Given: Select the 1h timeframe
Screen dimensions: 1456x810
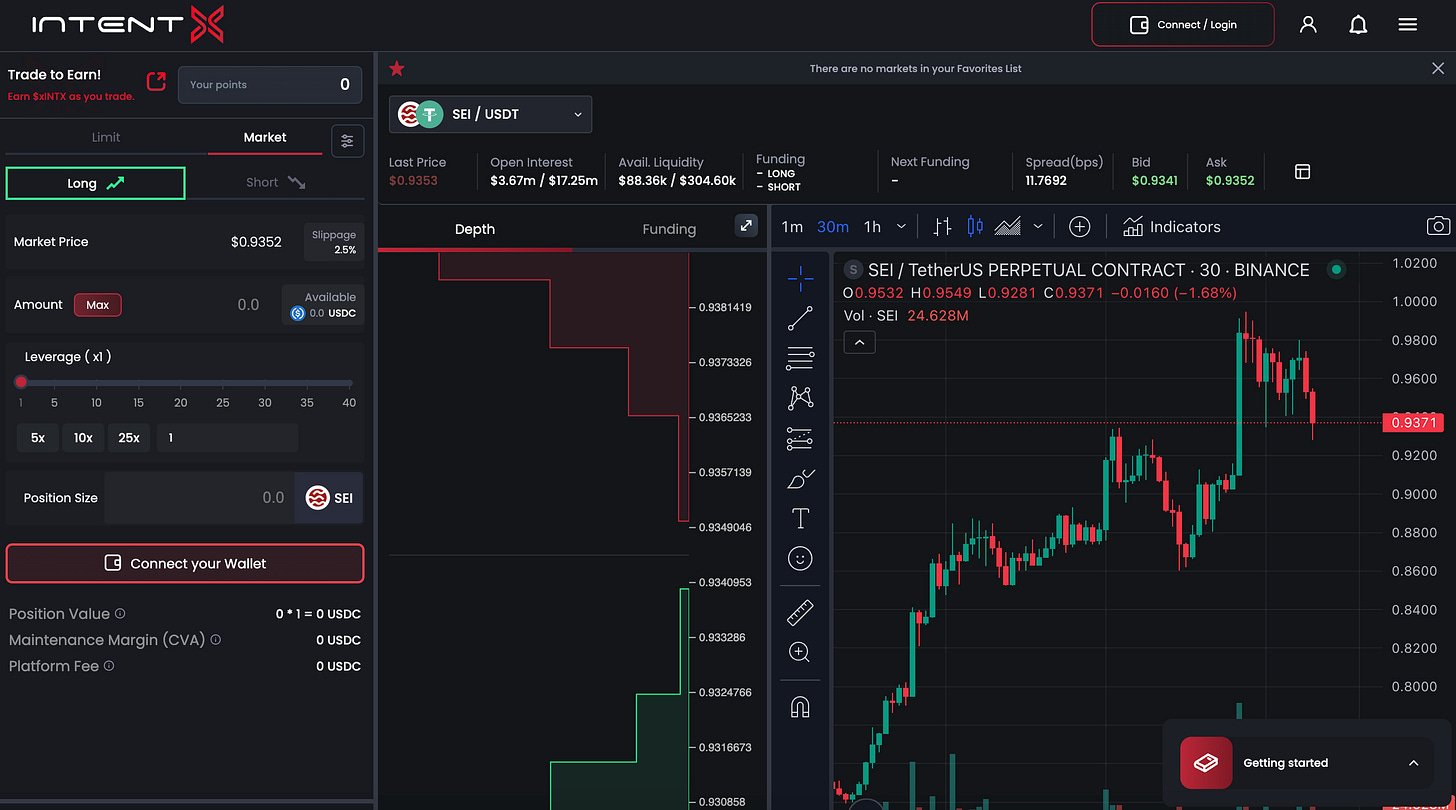Looking at the screenshot, I should (872, 227).
